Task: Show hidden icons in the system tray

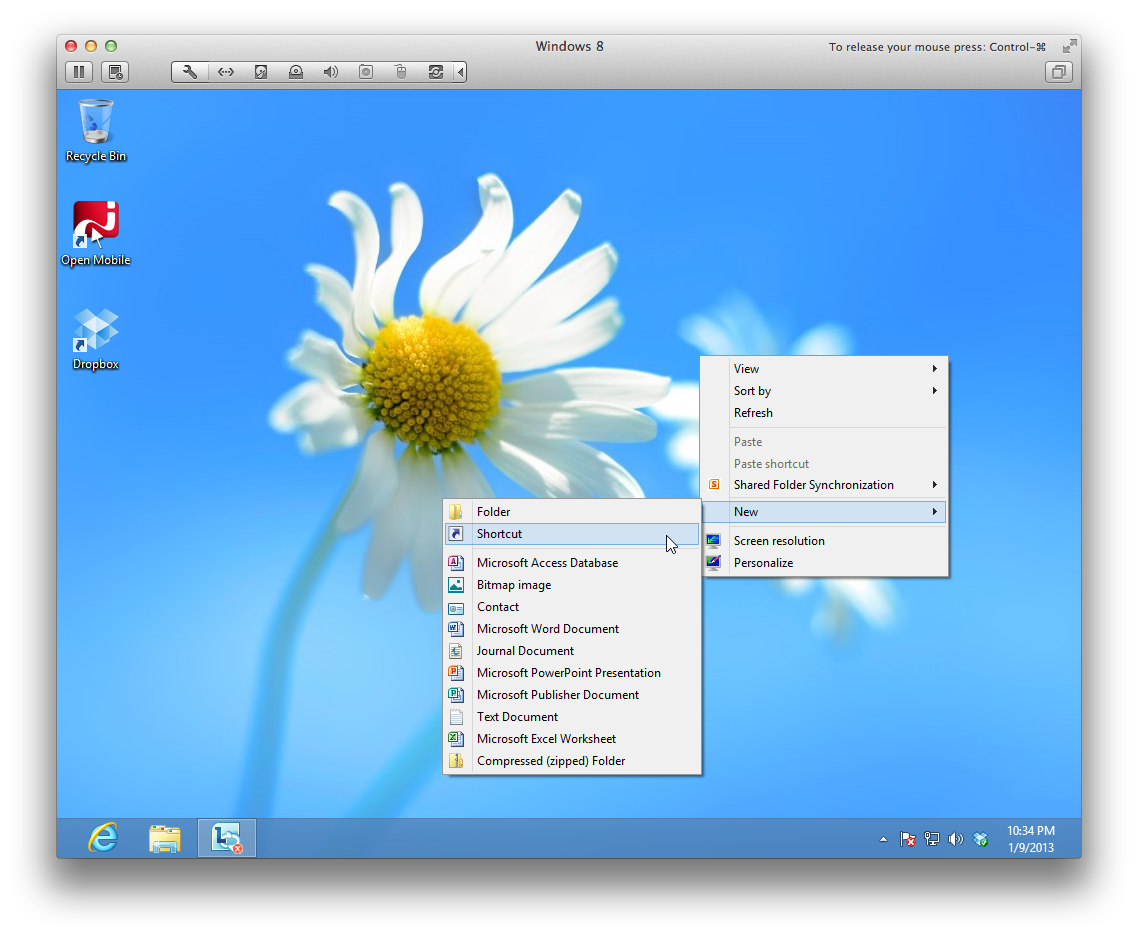Action: pos(883,839)
